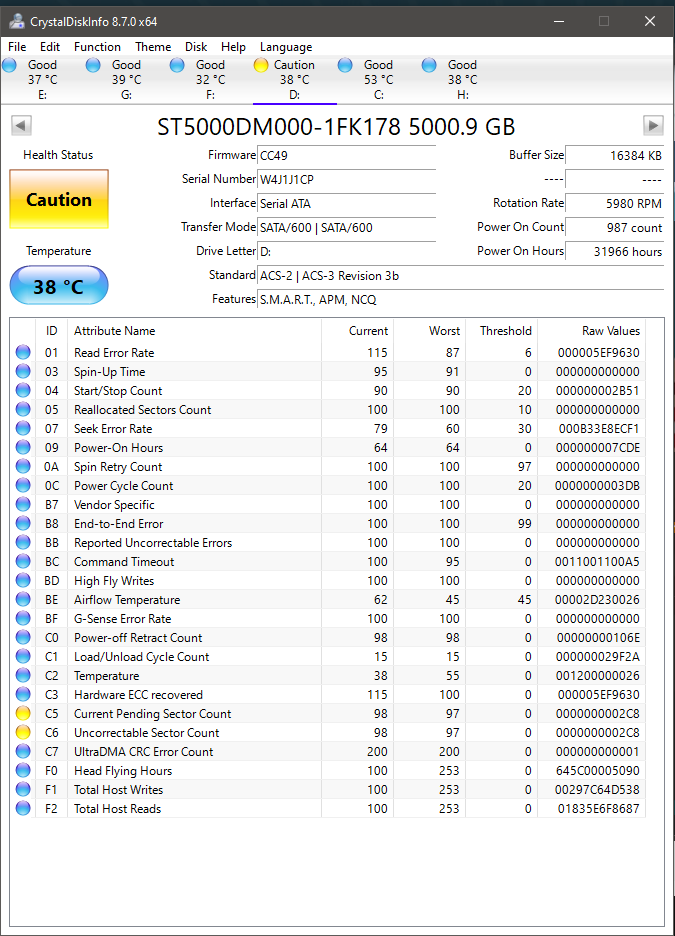Open the Theme menu
Viewport: 675px width, 936px height.
[153, 47]
